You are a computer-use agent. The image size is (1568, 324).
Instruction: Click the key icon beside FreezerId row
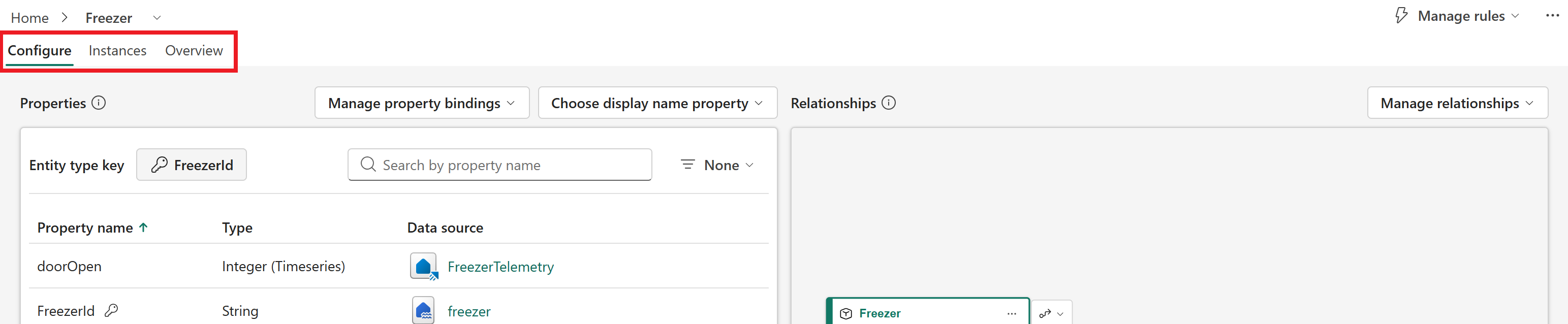[111, 311]
